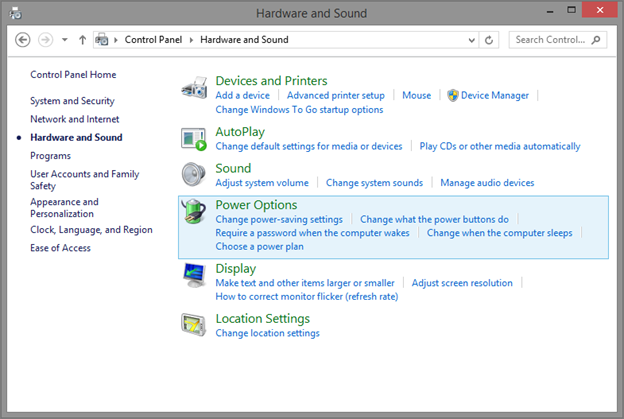Click the Control Panel icon in address bar
The height and width of the screenshot is (419, 624).
[102, 40]
